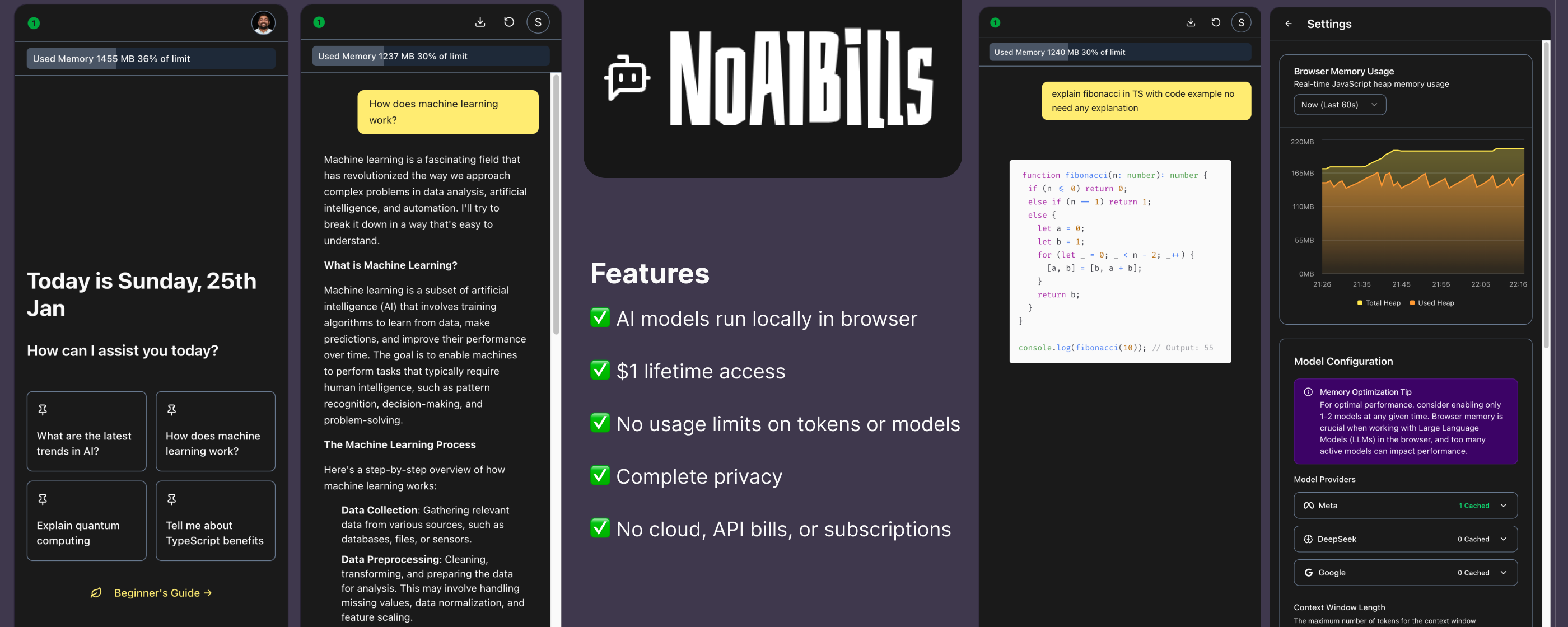Click the Google 'G' provider icon

[x=1308, y=572]
